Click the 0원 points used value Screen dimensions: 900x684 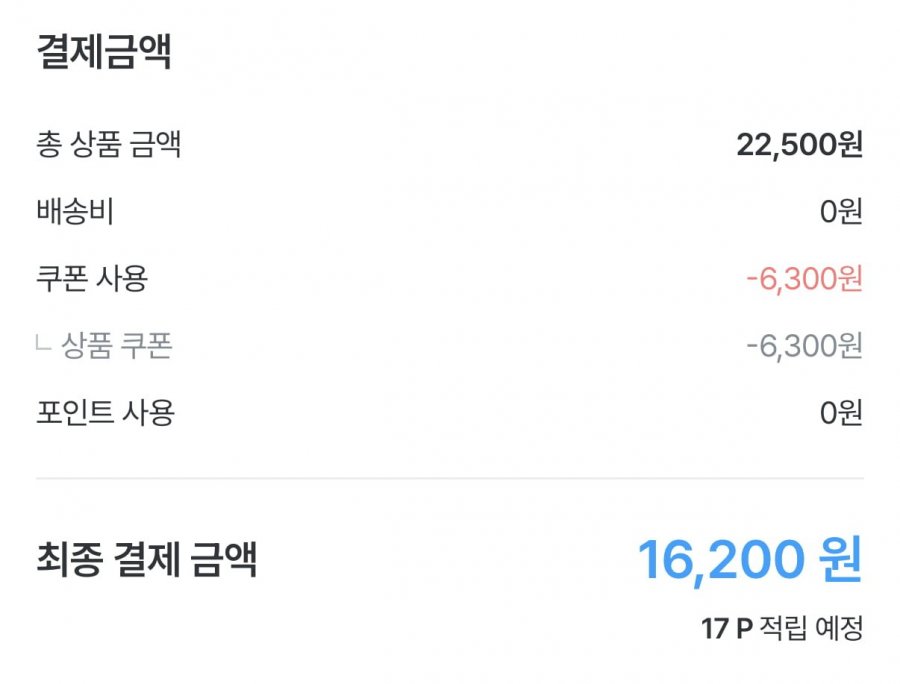pos(840,412)
